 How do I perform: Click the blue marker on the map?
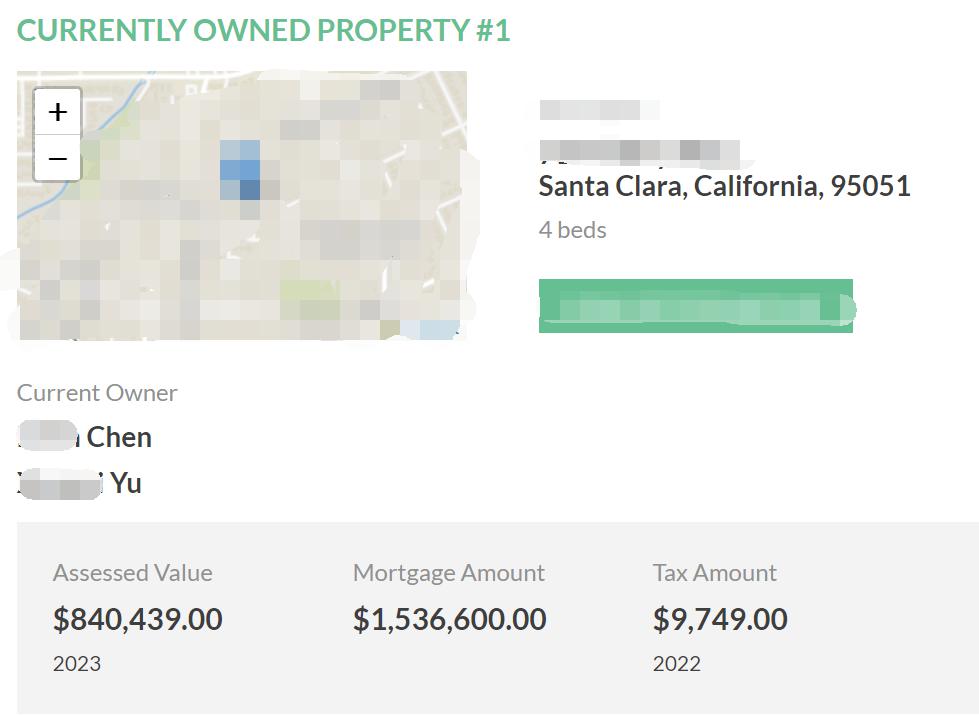click(240, 170)
